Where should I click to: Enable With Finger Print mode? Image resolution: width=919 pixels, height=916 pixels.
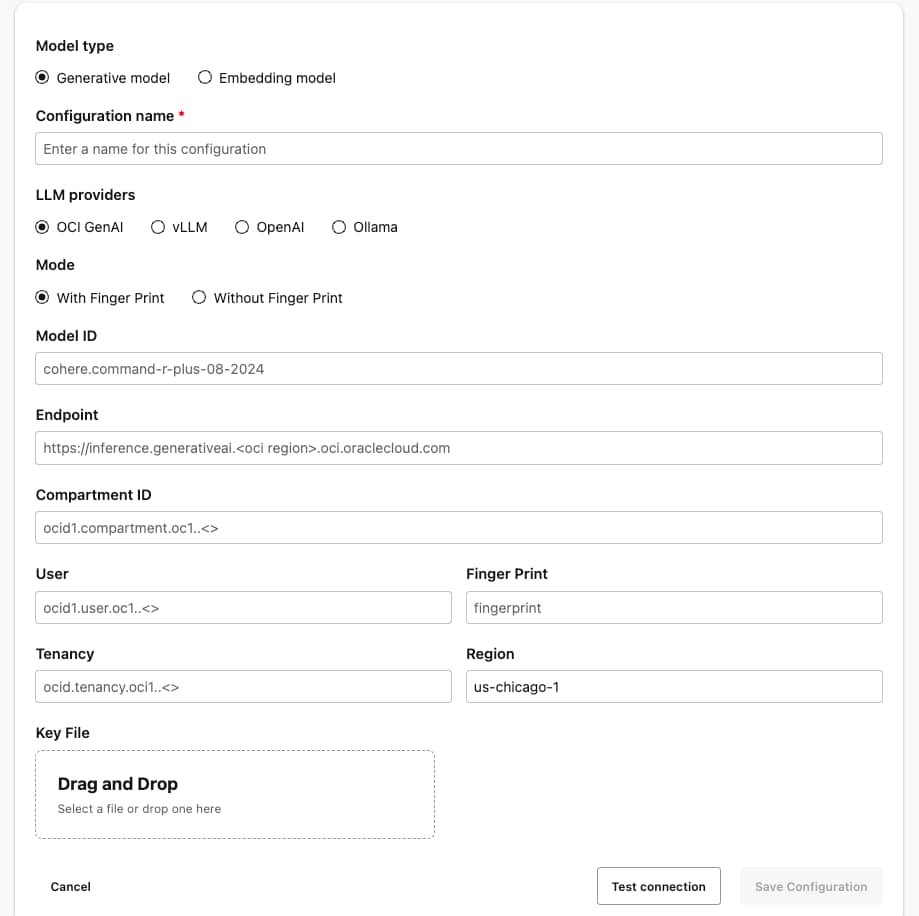(42, 297)
